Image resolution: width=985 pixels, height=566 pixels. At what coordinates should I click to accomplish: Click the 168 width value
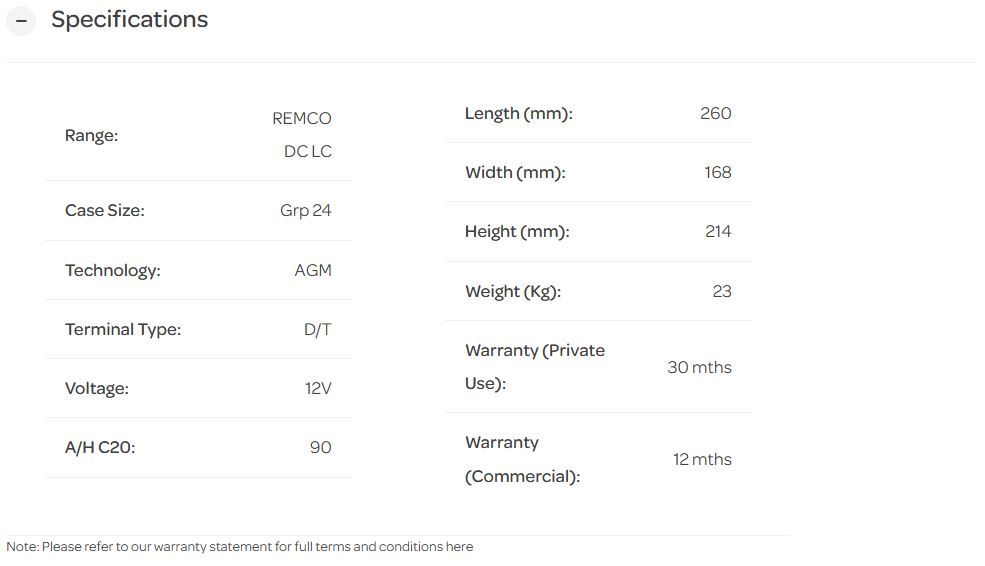pyautogui.click(x=717, y=172)
